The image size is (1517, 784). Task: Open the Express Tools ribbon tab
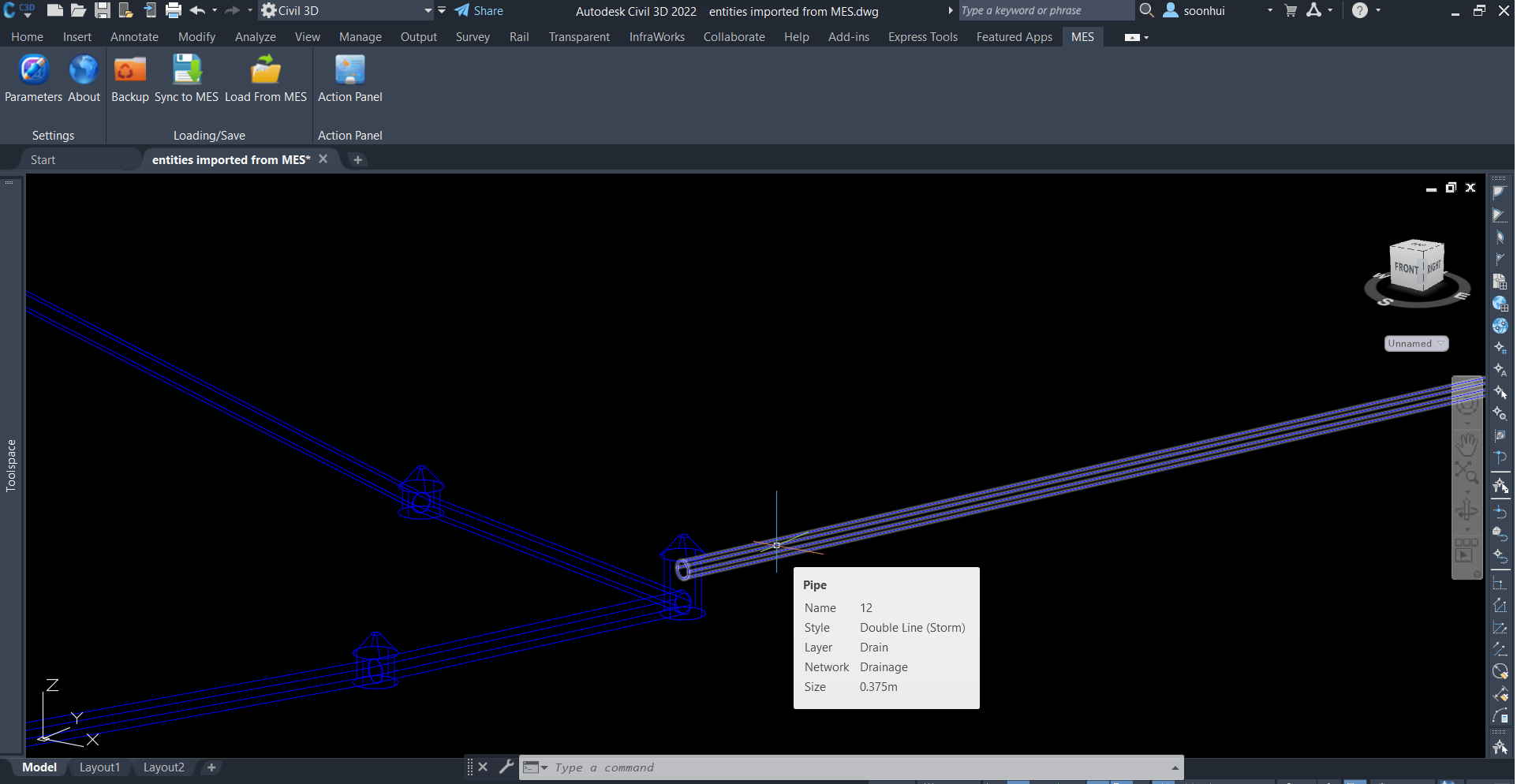click(922, 37)
